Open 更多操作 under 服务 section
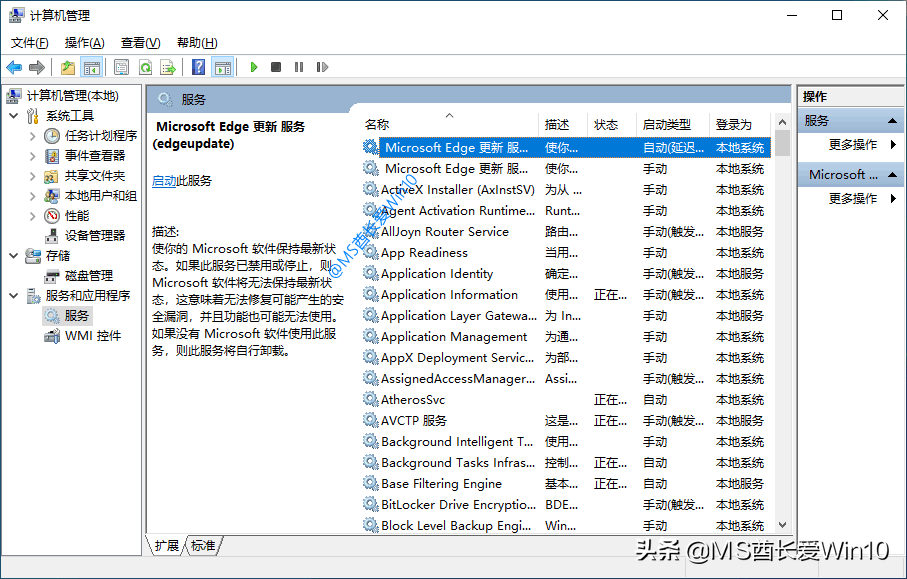 (853, 145)
